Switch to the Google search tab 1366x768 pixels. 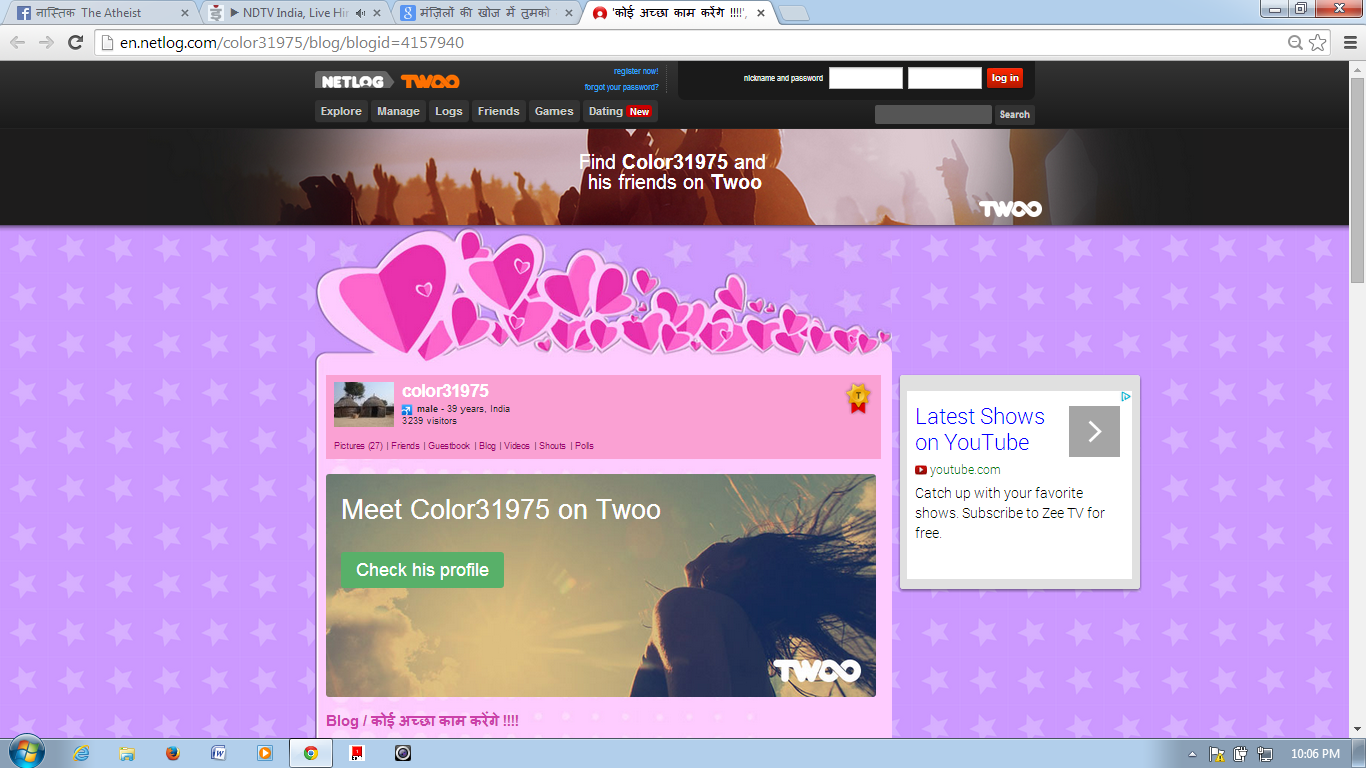484,13
